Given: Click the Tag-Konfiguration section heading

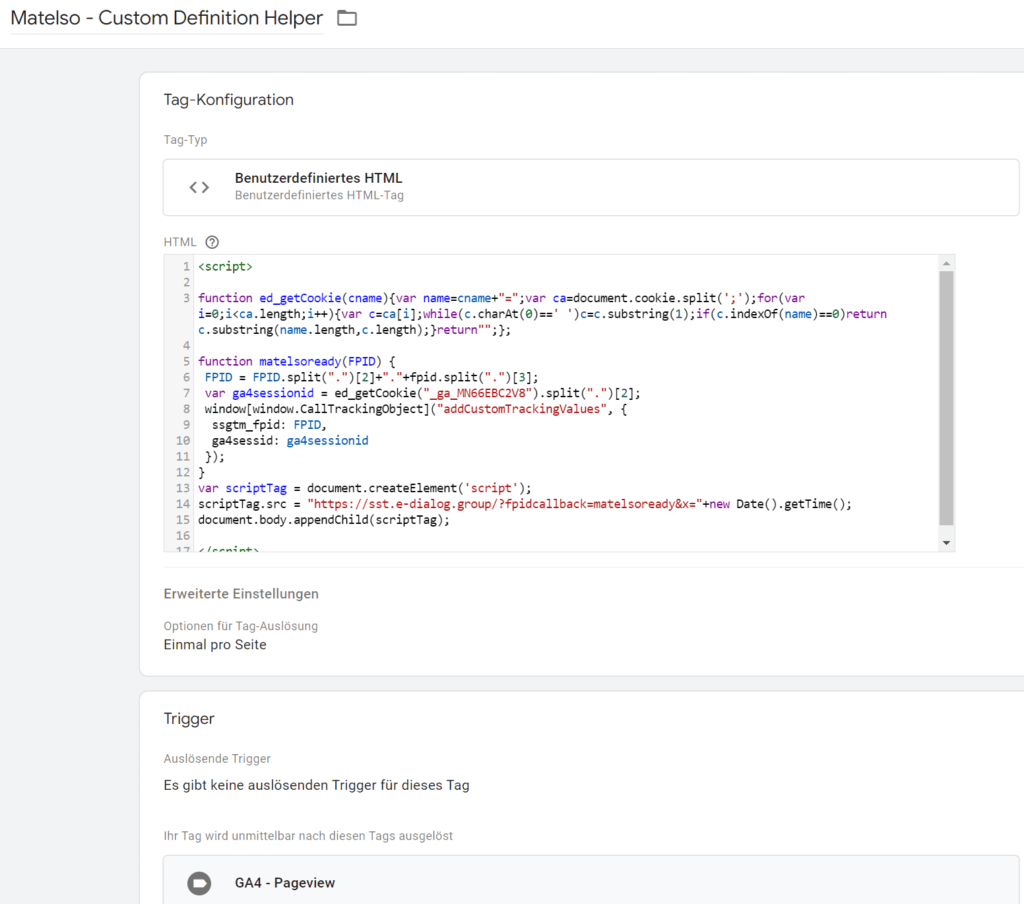Looking at the screenshot, I should pos(228,100).
